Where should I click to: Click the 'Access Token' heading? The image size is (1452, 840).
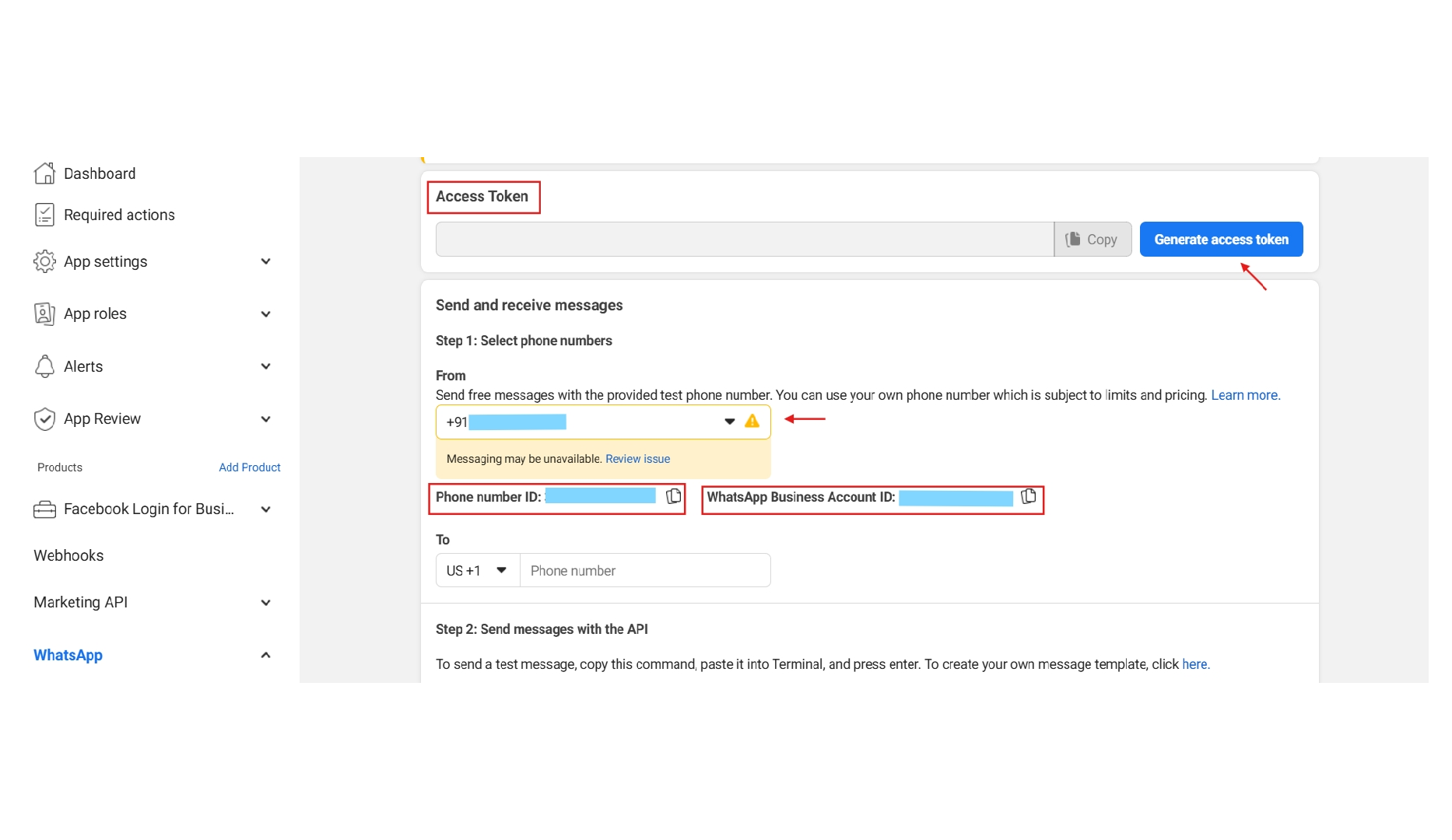482,197
